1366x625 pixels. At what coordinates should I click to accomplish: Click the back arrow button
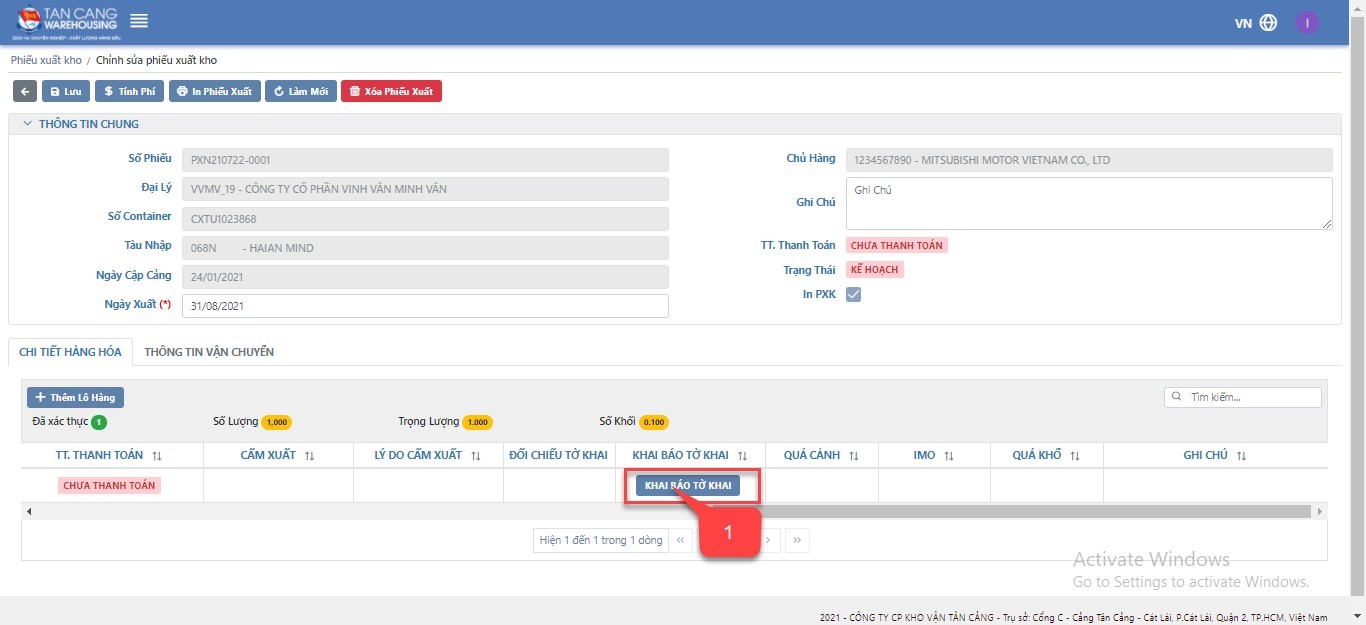tap(25, 91)
